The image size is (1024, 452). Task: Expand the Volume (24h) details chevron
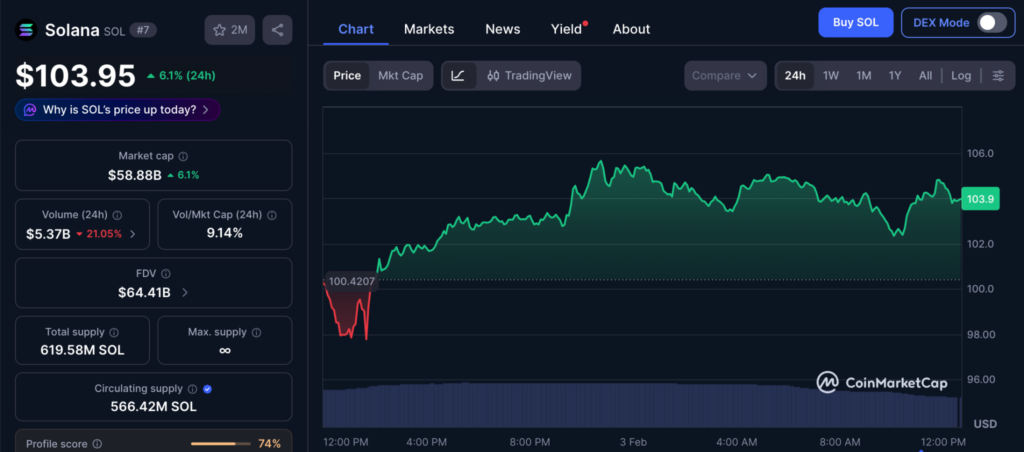point(133,234)
